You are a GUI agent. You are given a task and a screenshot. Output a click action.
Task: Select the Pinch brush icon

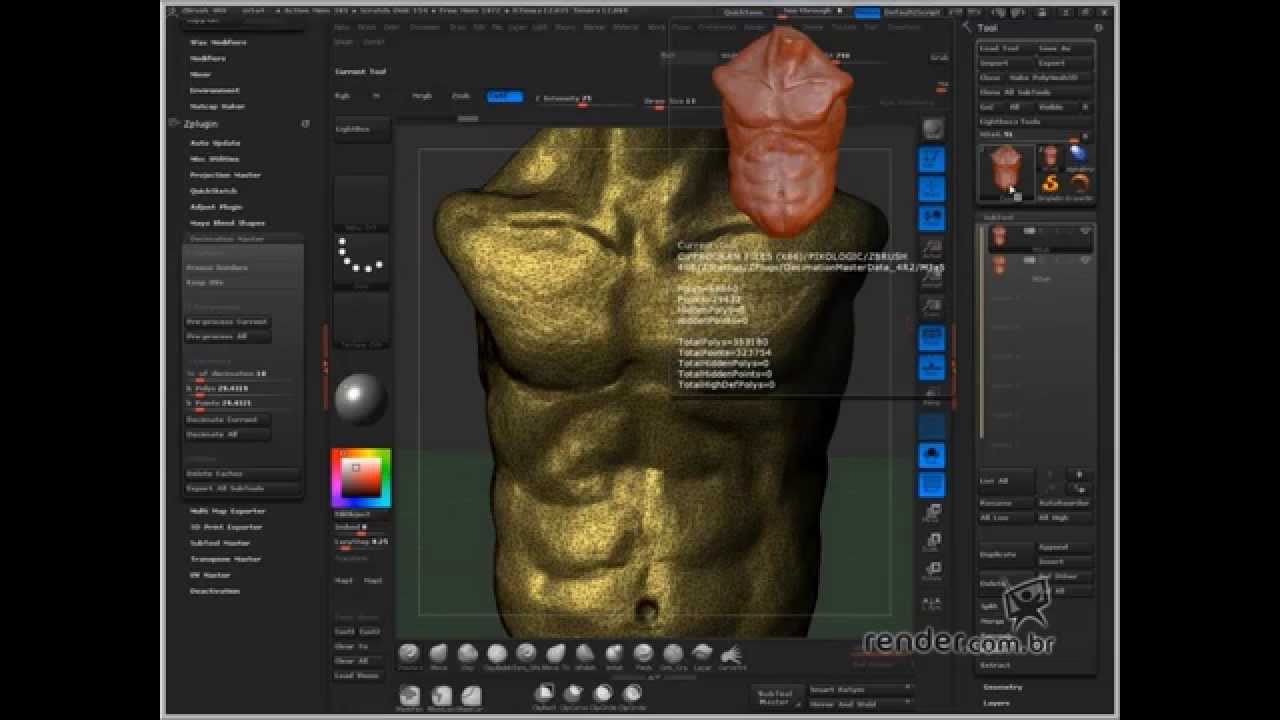(x=643, y=655)
